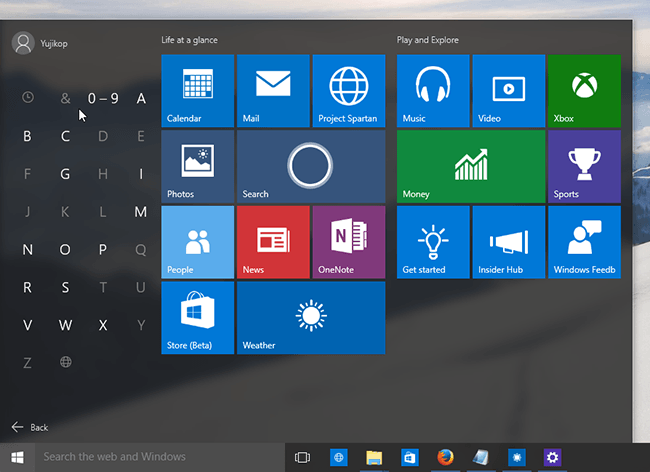Open Task View on the taskbar
Image resolution: width=650 pixels, height=472 pixels.
(x=302, y=457)
